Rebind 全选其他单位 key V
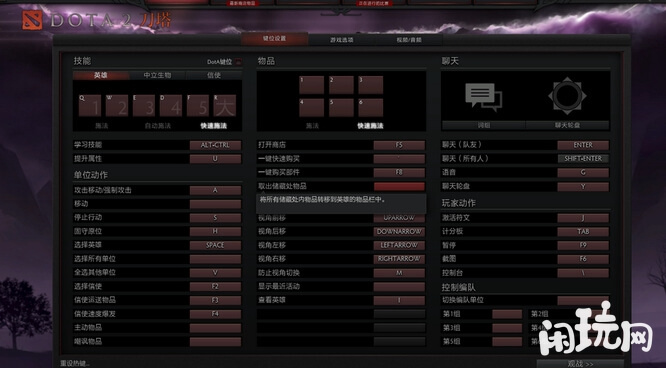This screenshot has width=666, height=368. pyautogui.click(x=215, y=272)
